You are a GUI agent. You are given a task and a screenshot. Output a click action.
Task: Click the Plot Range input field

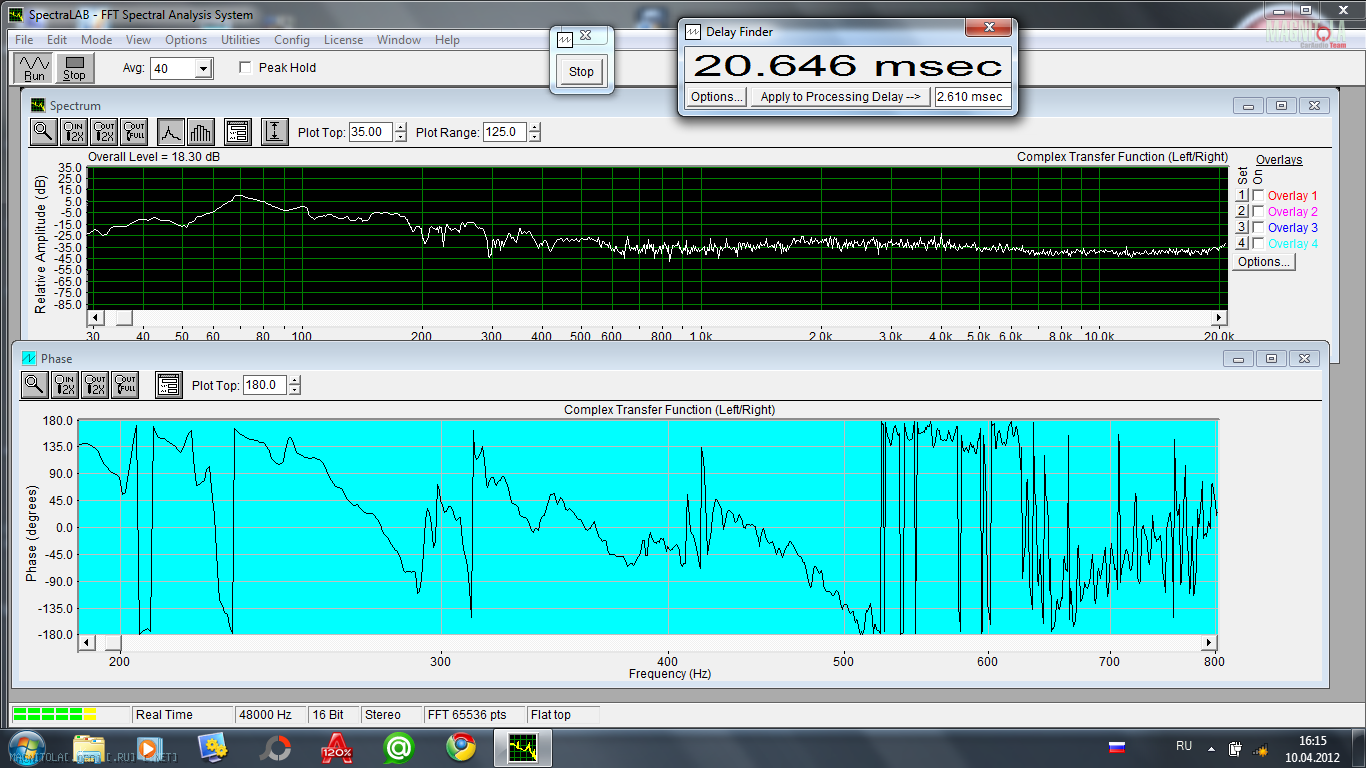pos(505,132)
